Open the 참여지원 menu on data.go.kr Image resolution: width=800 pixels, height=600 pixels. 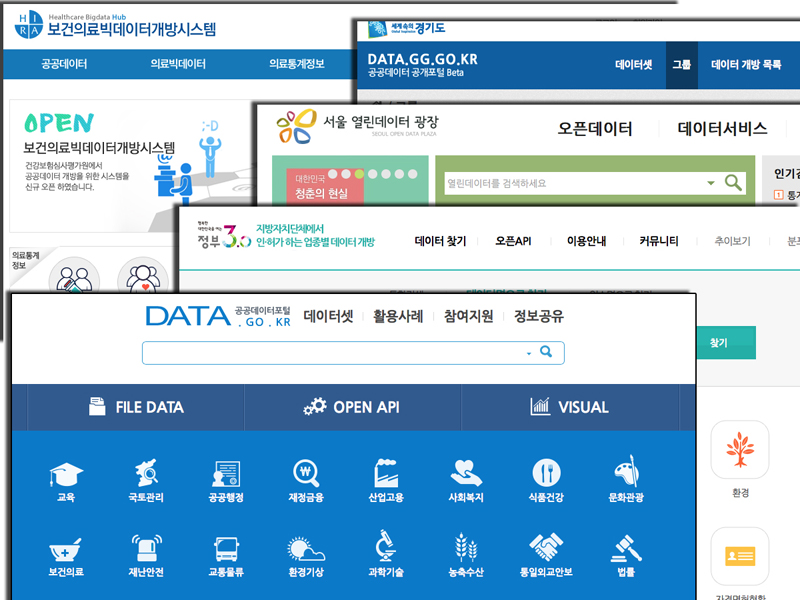tap(468, 316)
